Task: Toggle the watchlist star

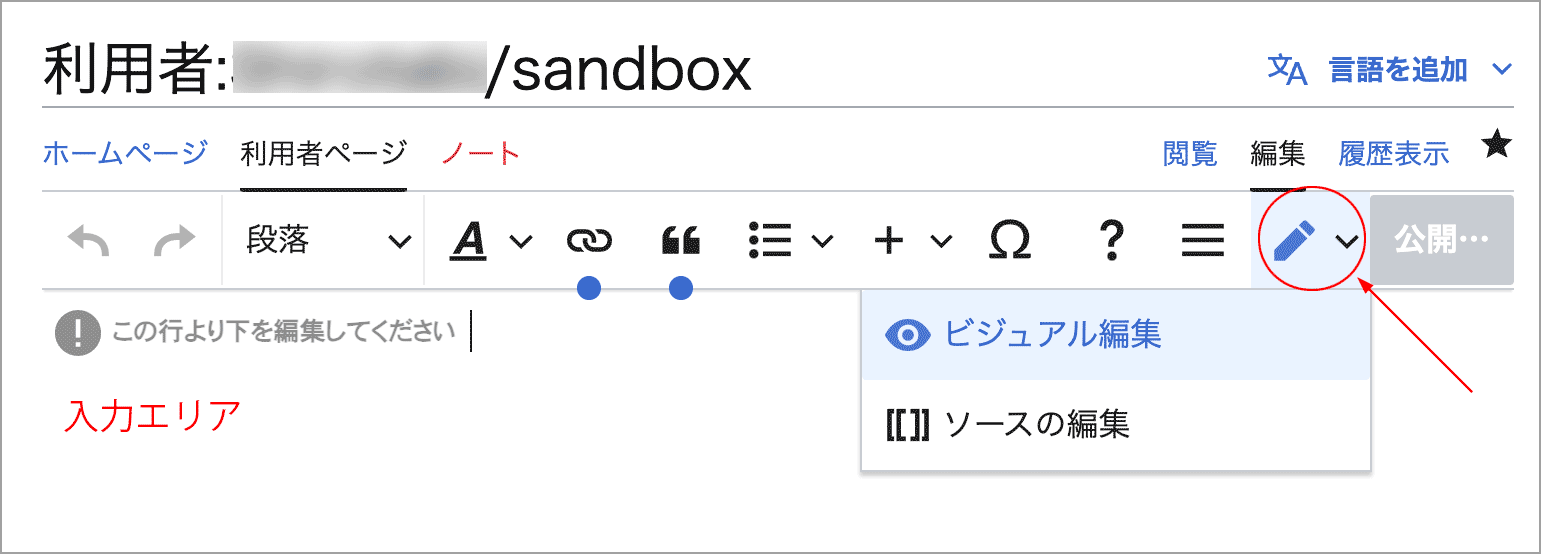Action: (1496, 145)
